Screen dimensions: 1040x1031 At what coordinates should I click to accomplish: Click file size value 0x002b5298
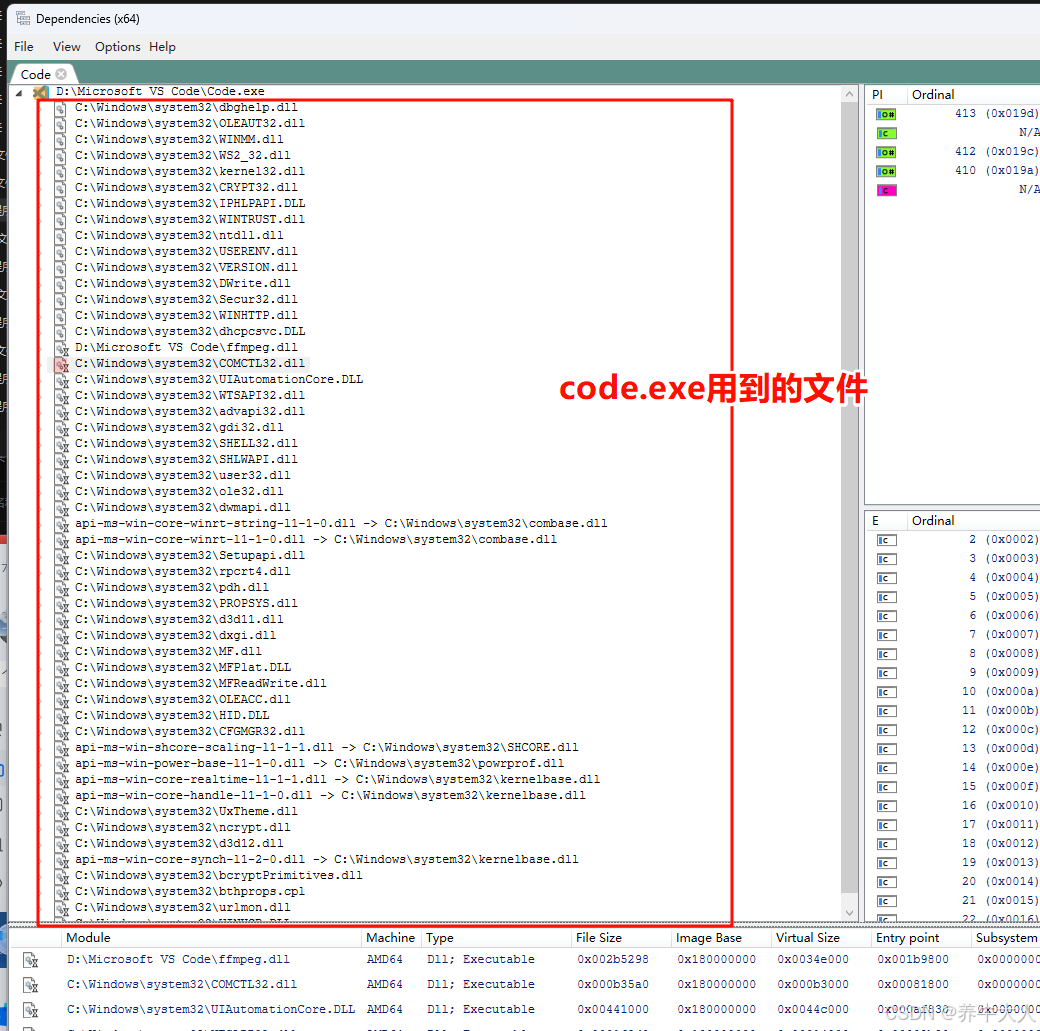tap(613, 960)
